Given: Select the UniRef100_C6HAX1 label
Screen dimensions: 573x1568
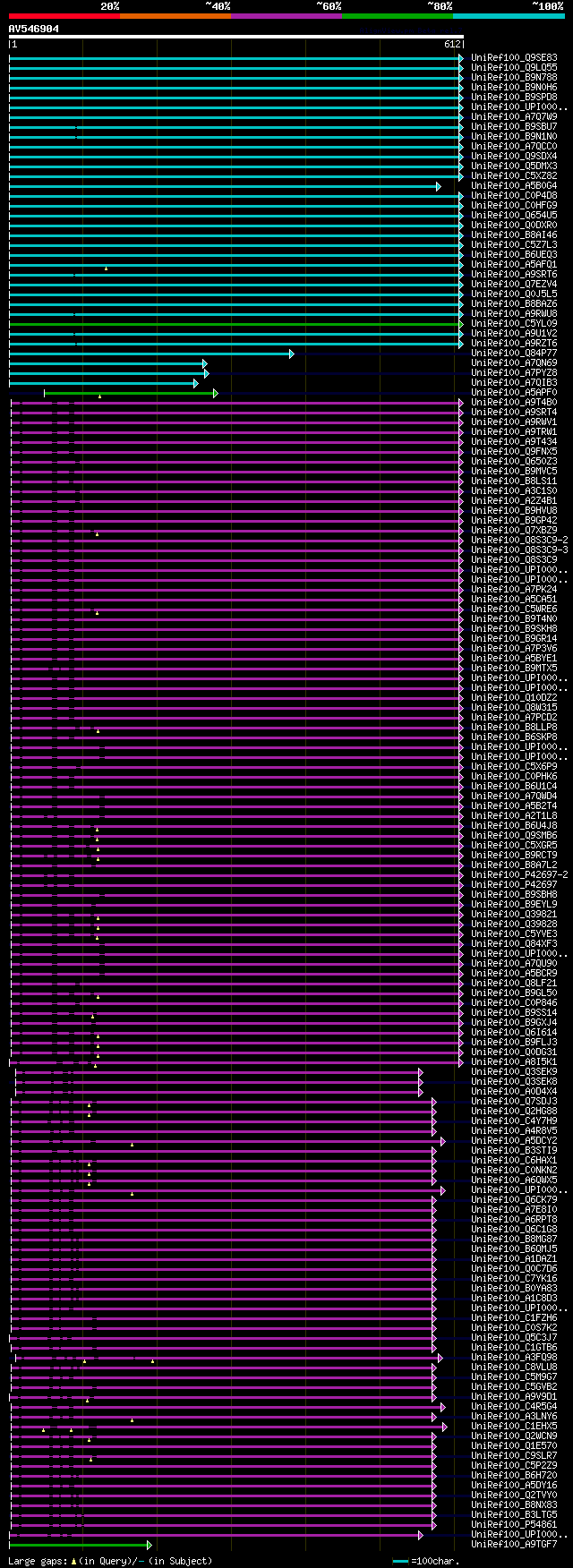Looking at the screenshot, I should pyautogui.click(x=514, y=1160).
